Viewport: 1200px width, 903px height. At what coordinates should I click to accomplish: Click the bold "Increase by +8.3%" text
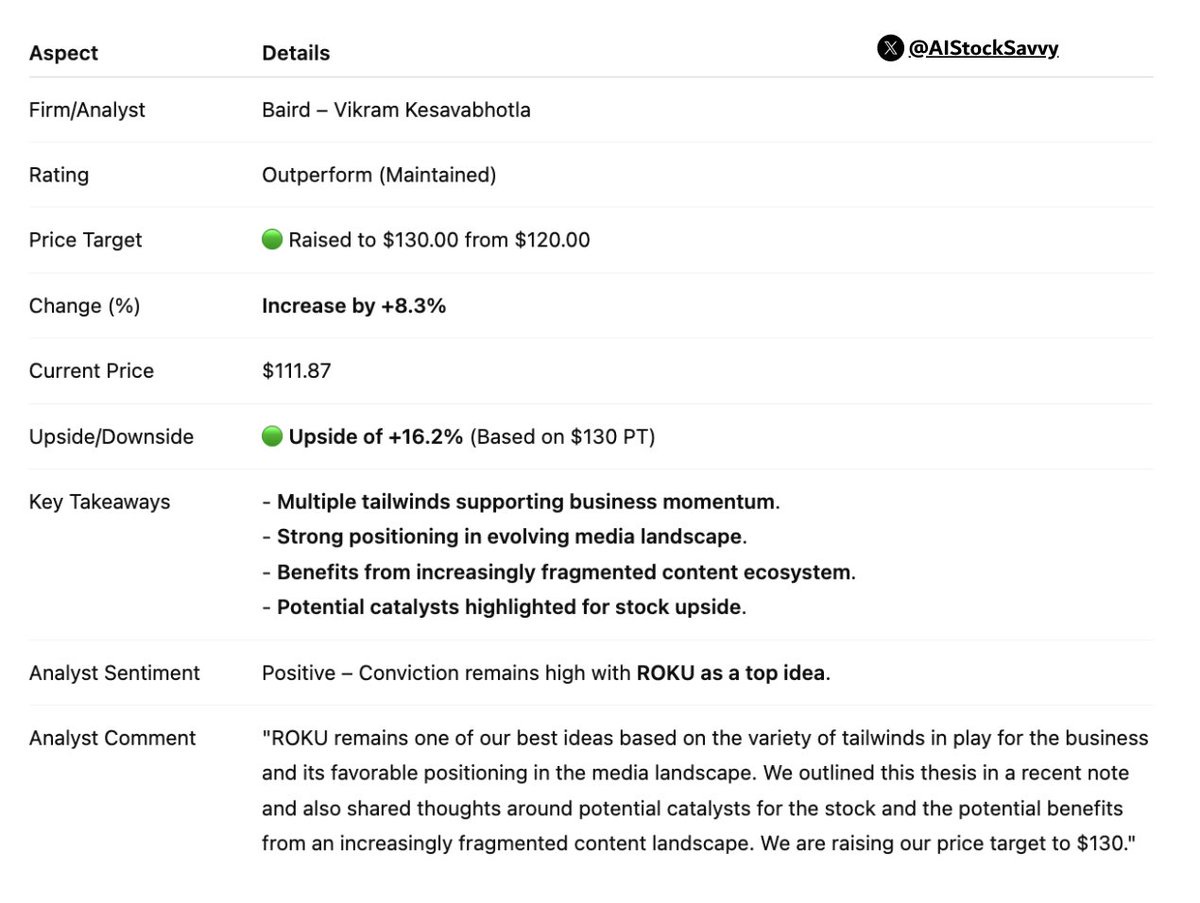pyautogui.click(x=354, y=306)
